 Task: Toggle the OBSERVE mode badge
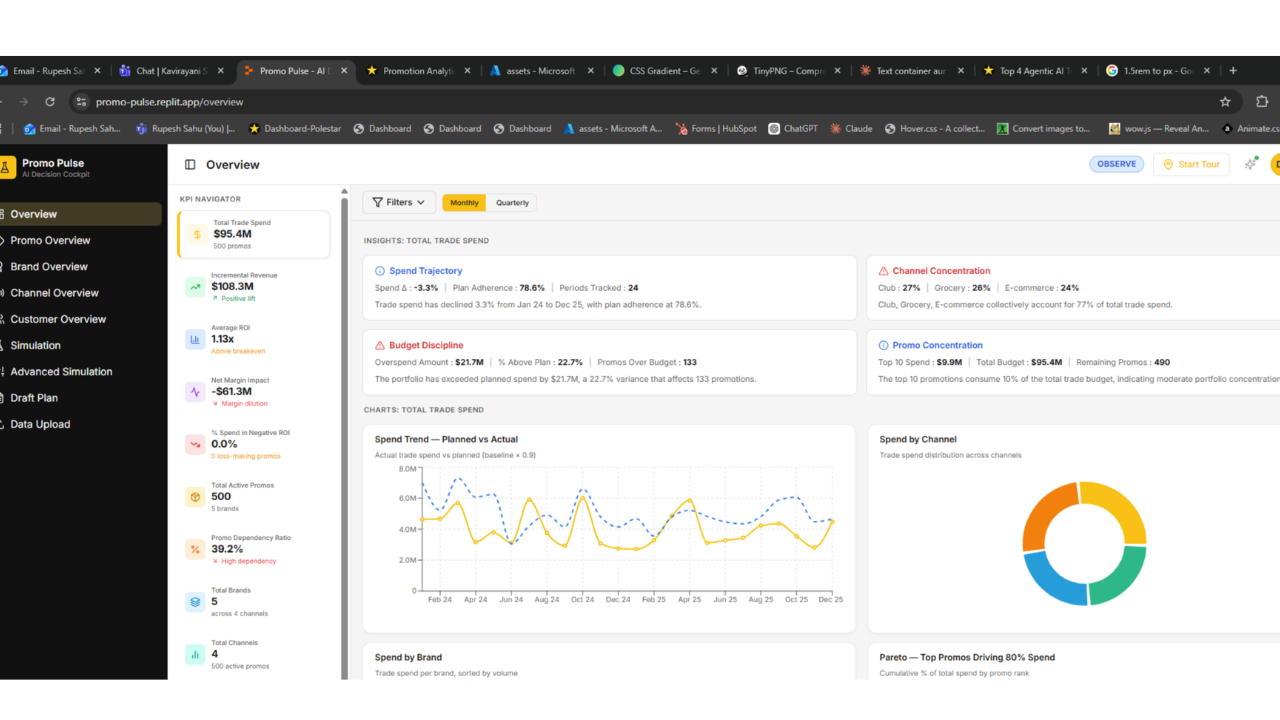pyautogui.click(x=1117, y=164)
